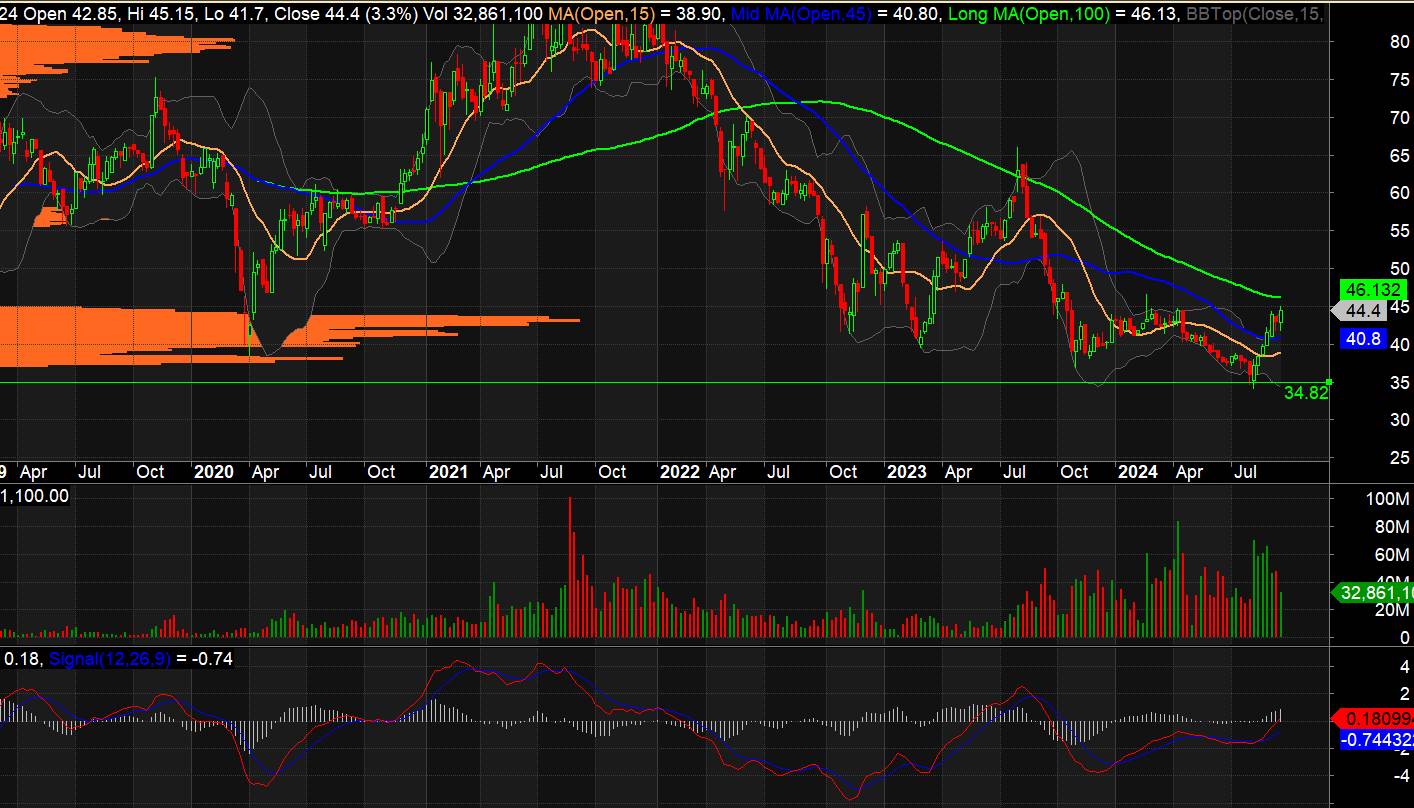Select the green volume value tag
The width and height of the screenshot is (1414, 808).
[1372, 593]
